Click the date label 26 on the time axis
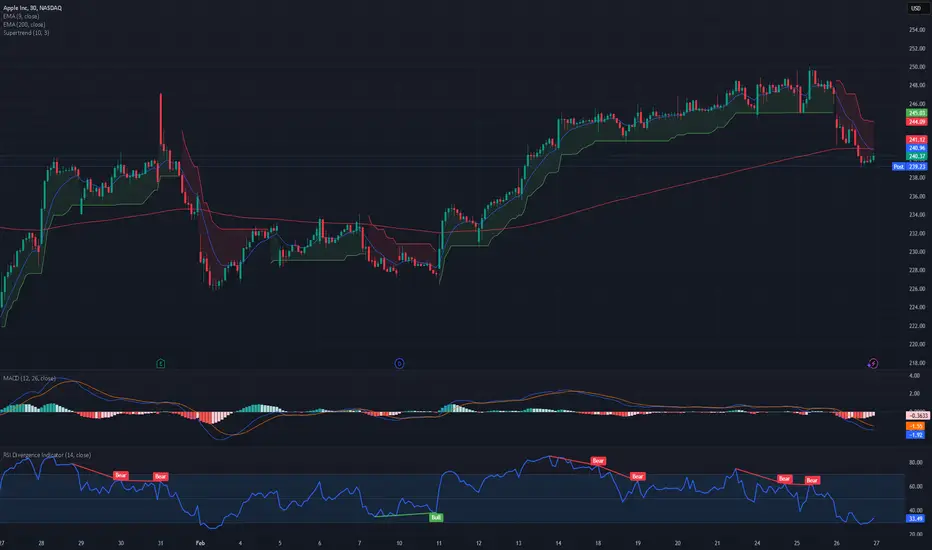 [x=837, y=543]
